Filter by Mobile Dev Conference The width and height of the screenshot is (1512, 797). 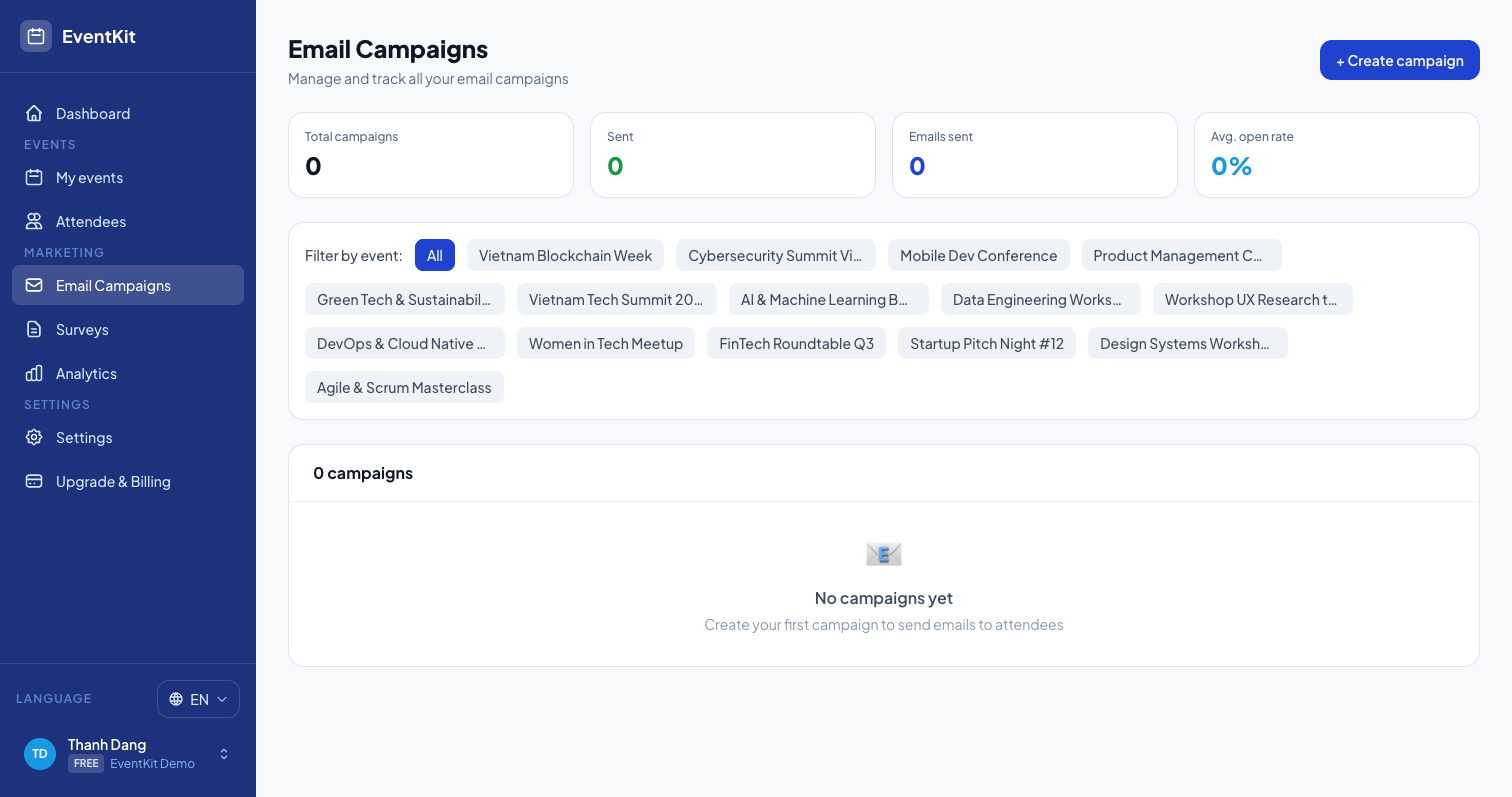coord(979,255)
